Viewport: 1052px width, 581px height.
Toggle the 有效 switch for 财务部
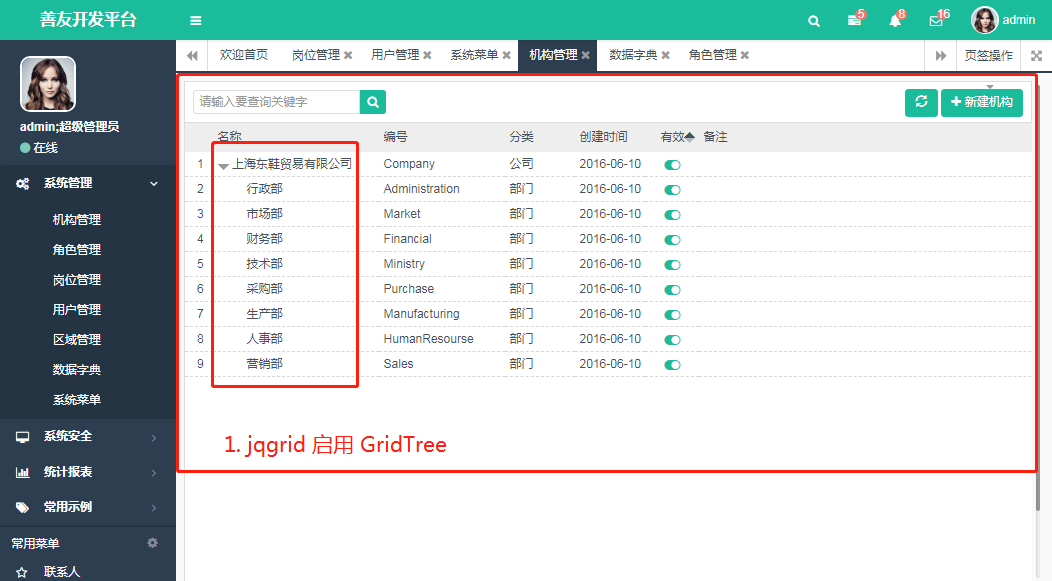pyautogui.click(x=672, y=240)
